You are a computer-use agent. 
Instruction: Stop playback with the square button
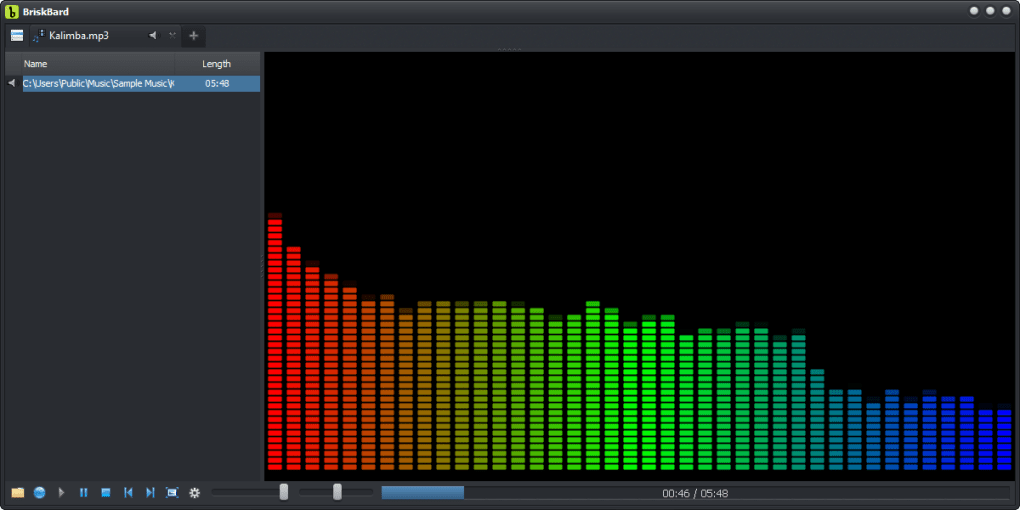coord(105,493)
